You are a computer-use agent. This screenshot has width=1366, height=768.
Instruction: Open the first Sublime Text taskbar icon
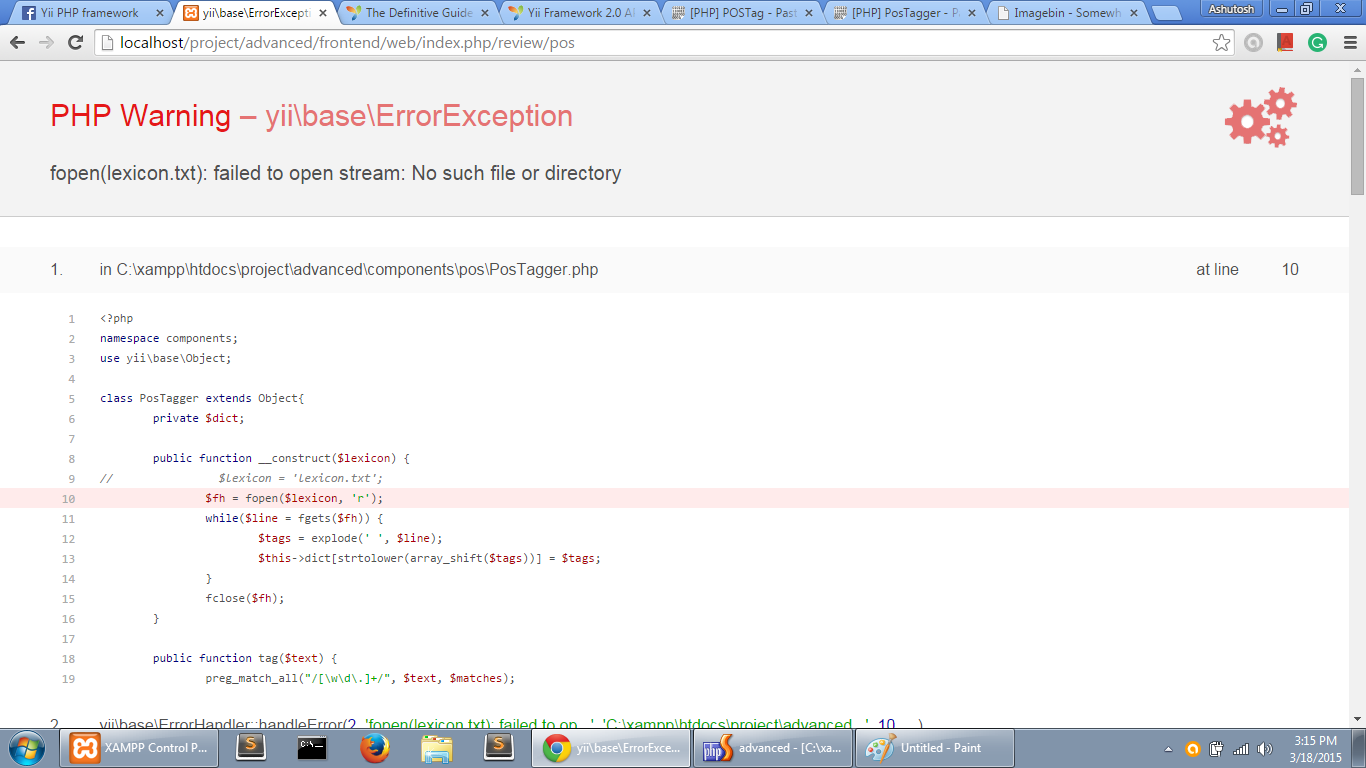250,748
